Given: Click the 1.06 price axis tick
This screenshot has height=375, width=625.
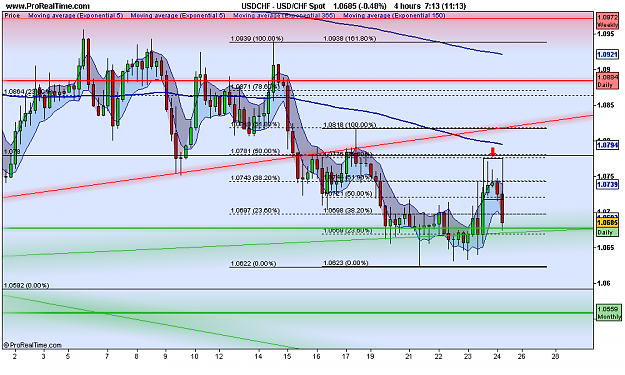Looking at the screenshot, I should [x=604, y=283].
